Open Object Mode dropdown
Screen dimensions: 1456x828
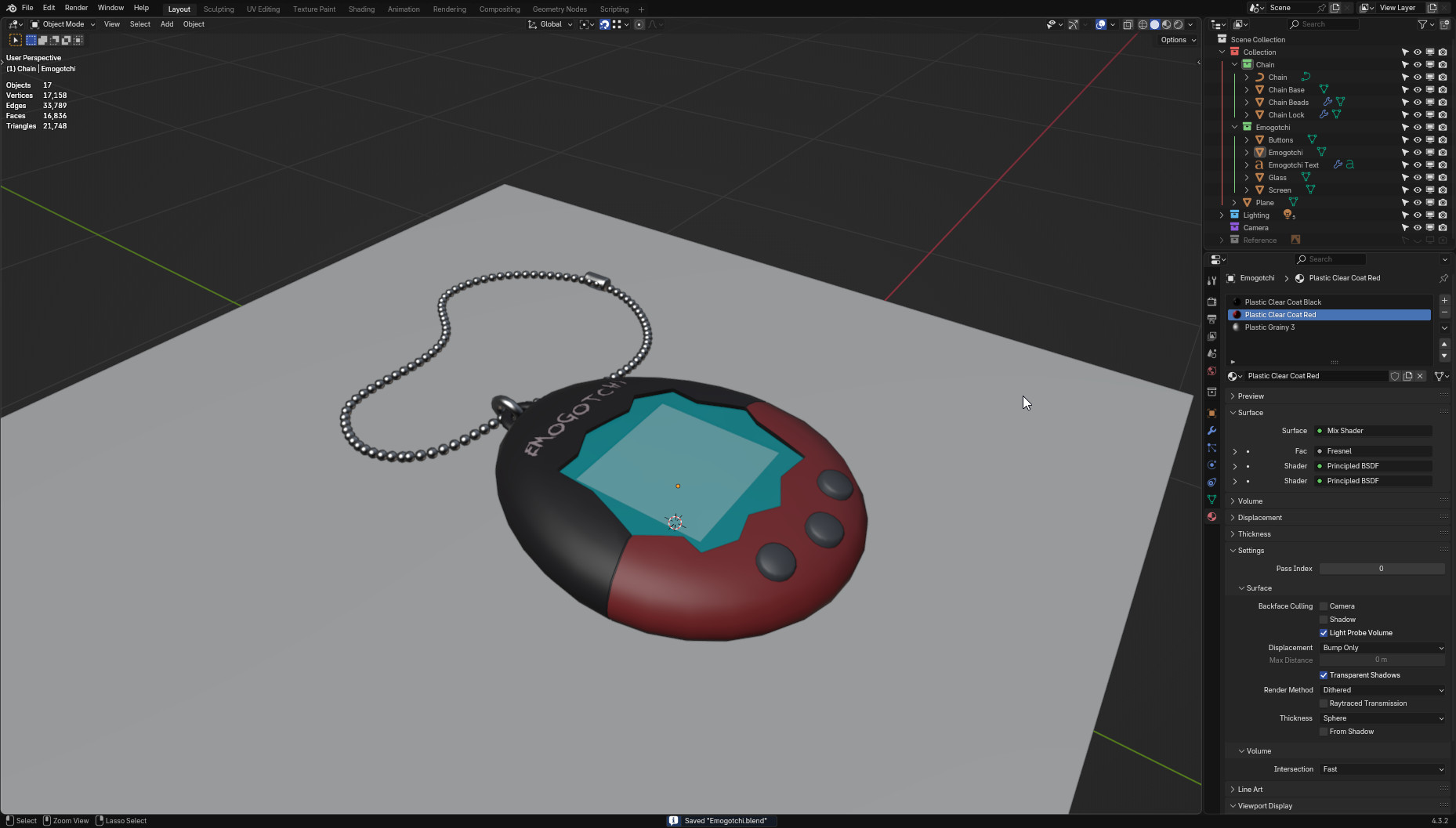click(x=63, y=24)
